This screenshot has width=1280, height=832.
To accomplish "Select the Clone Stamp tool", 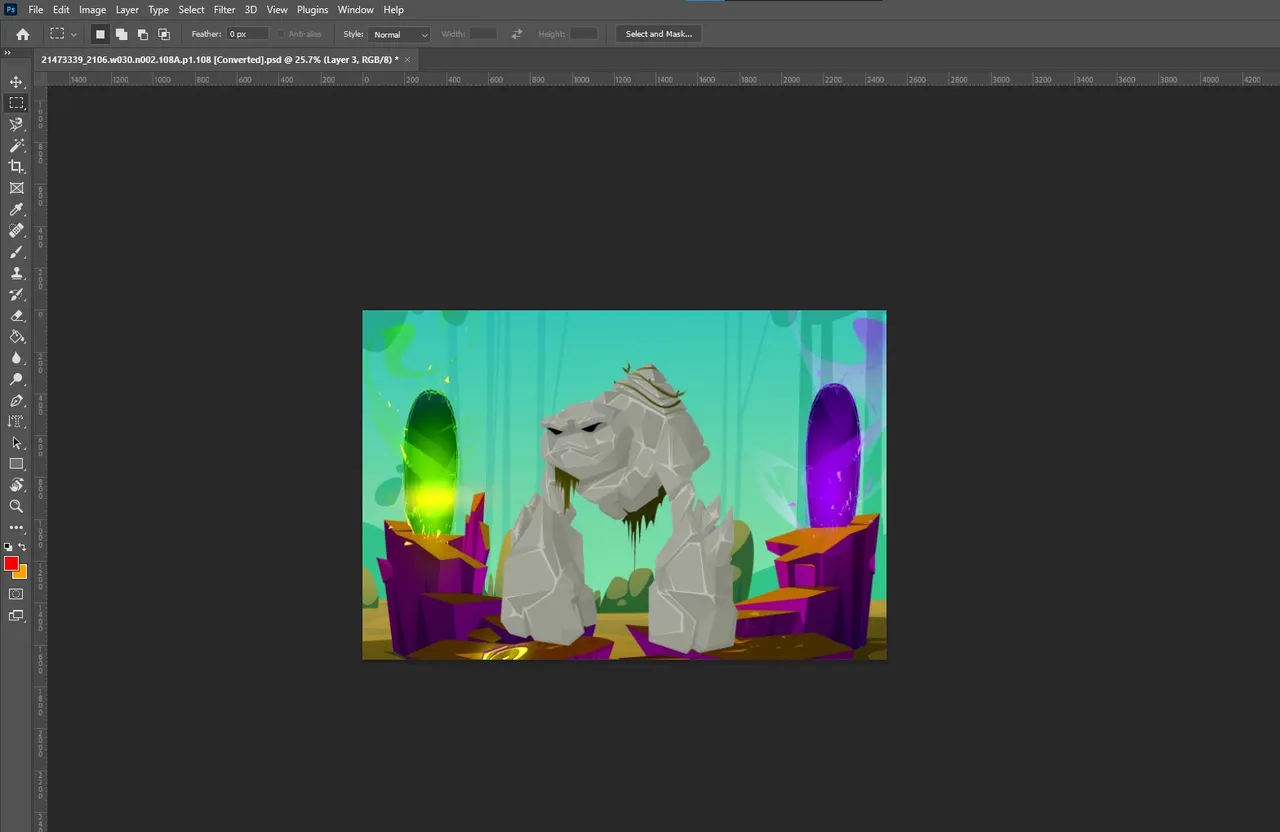I will [x=16, y=273].
